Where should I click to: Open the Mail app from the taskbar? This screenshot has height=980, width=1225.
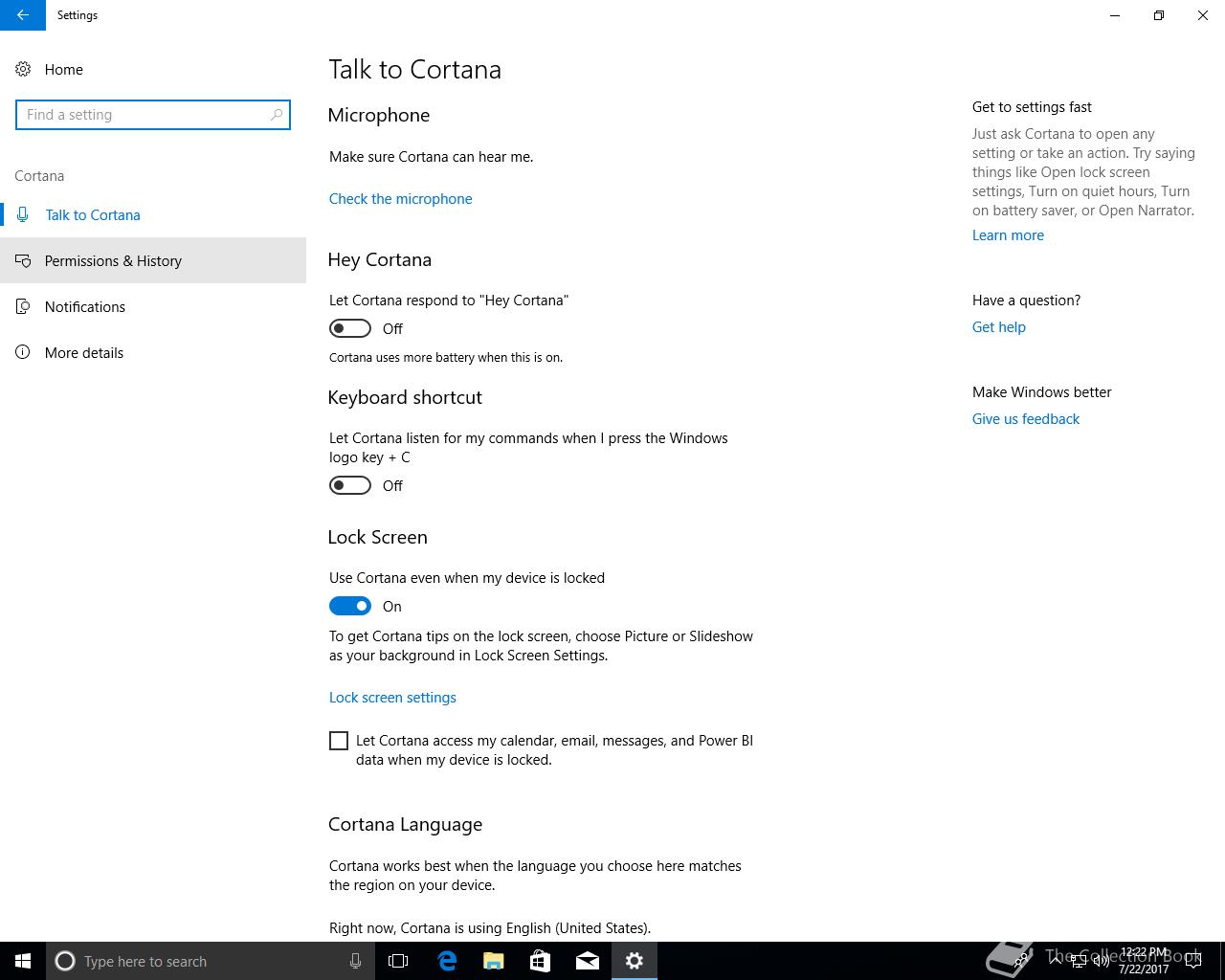tap(588, 961)
